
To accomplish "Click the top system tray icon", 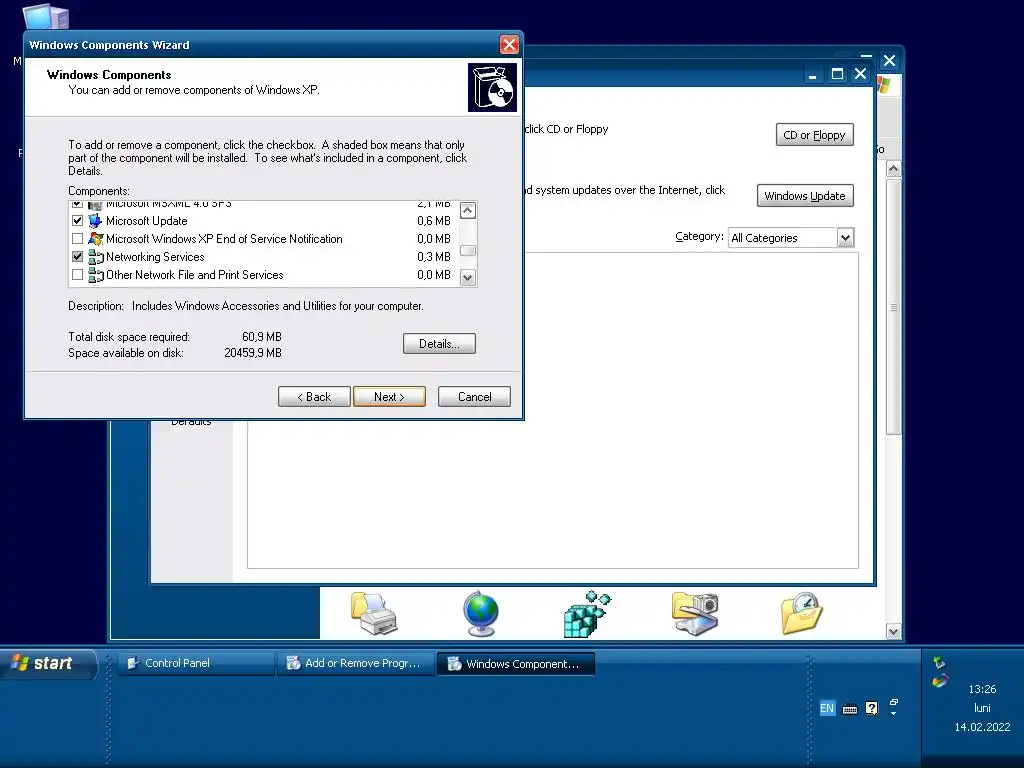I will click(x=939, y=662).
